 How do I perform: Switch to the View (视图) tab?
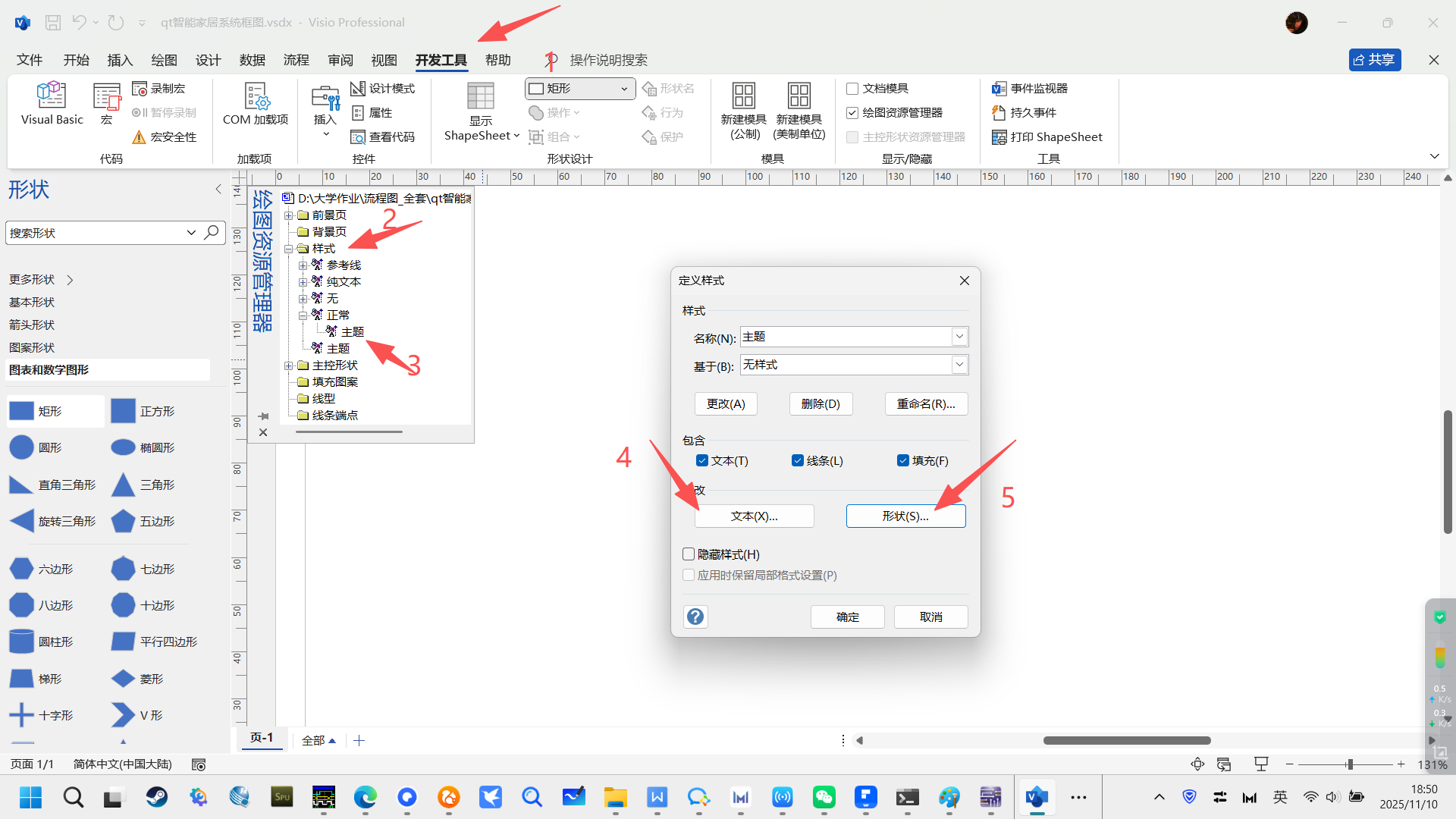384,60
